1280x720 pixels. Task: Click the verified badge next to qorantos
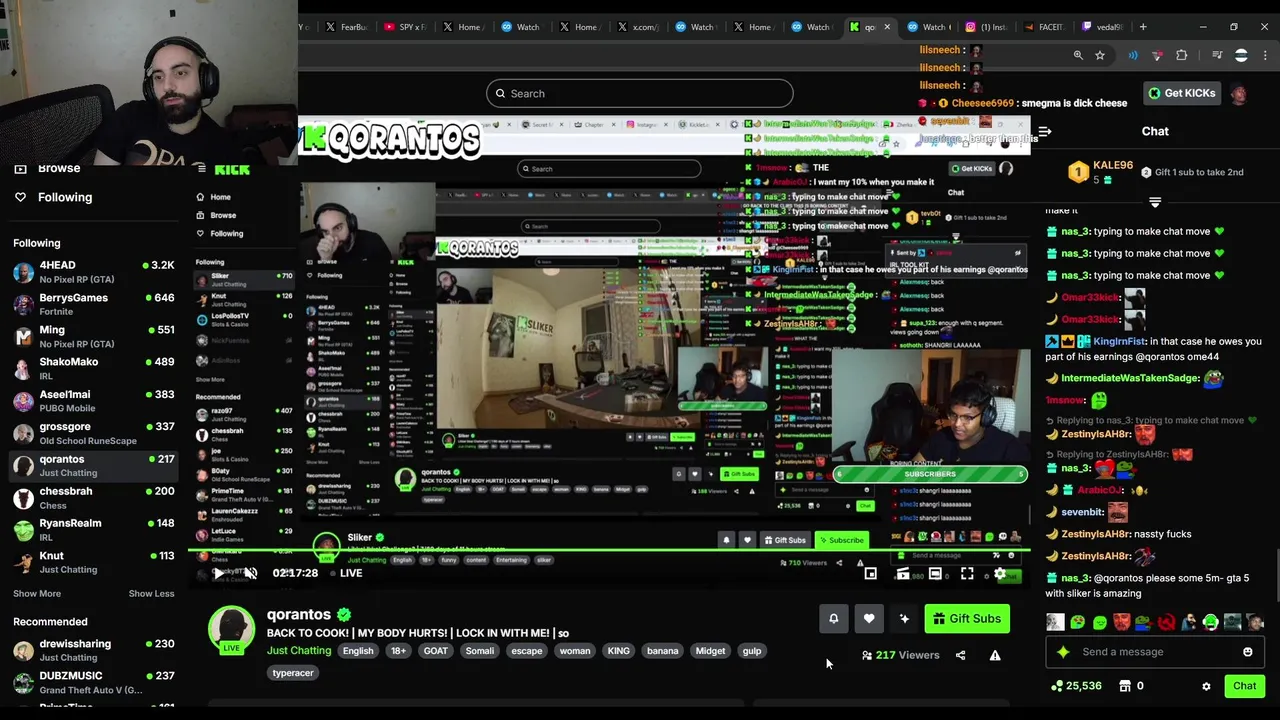coord(344,615)
